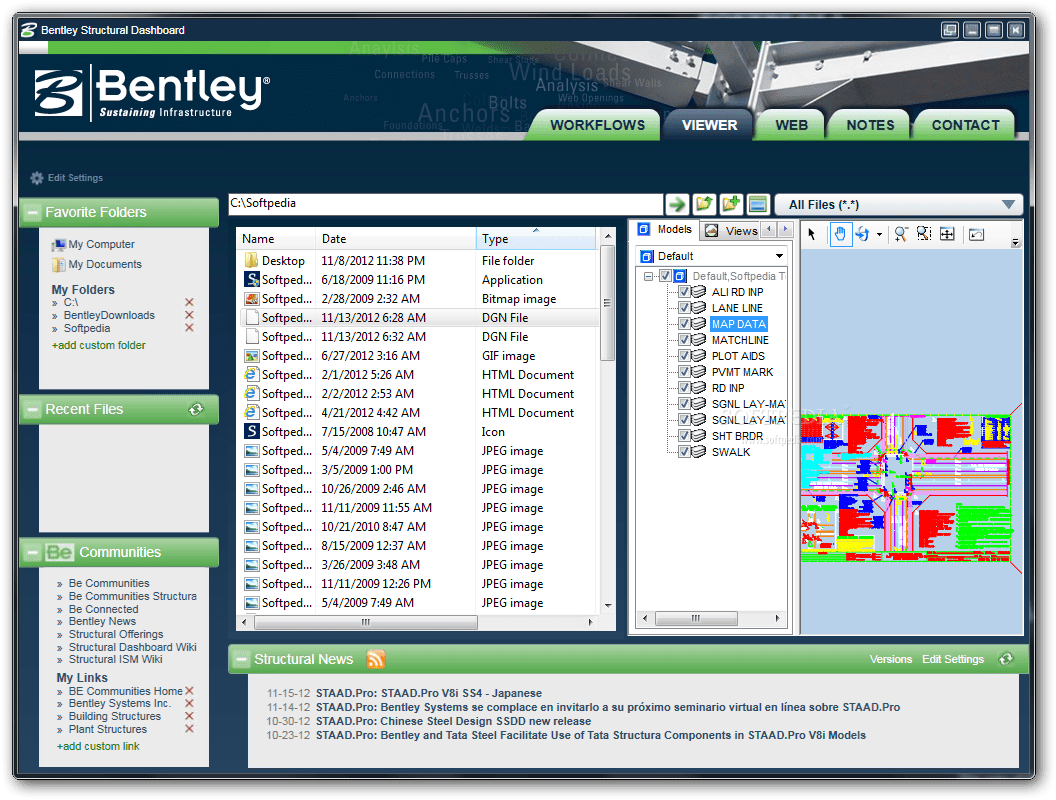Click the Fit View tool icon

click(946, 234)
